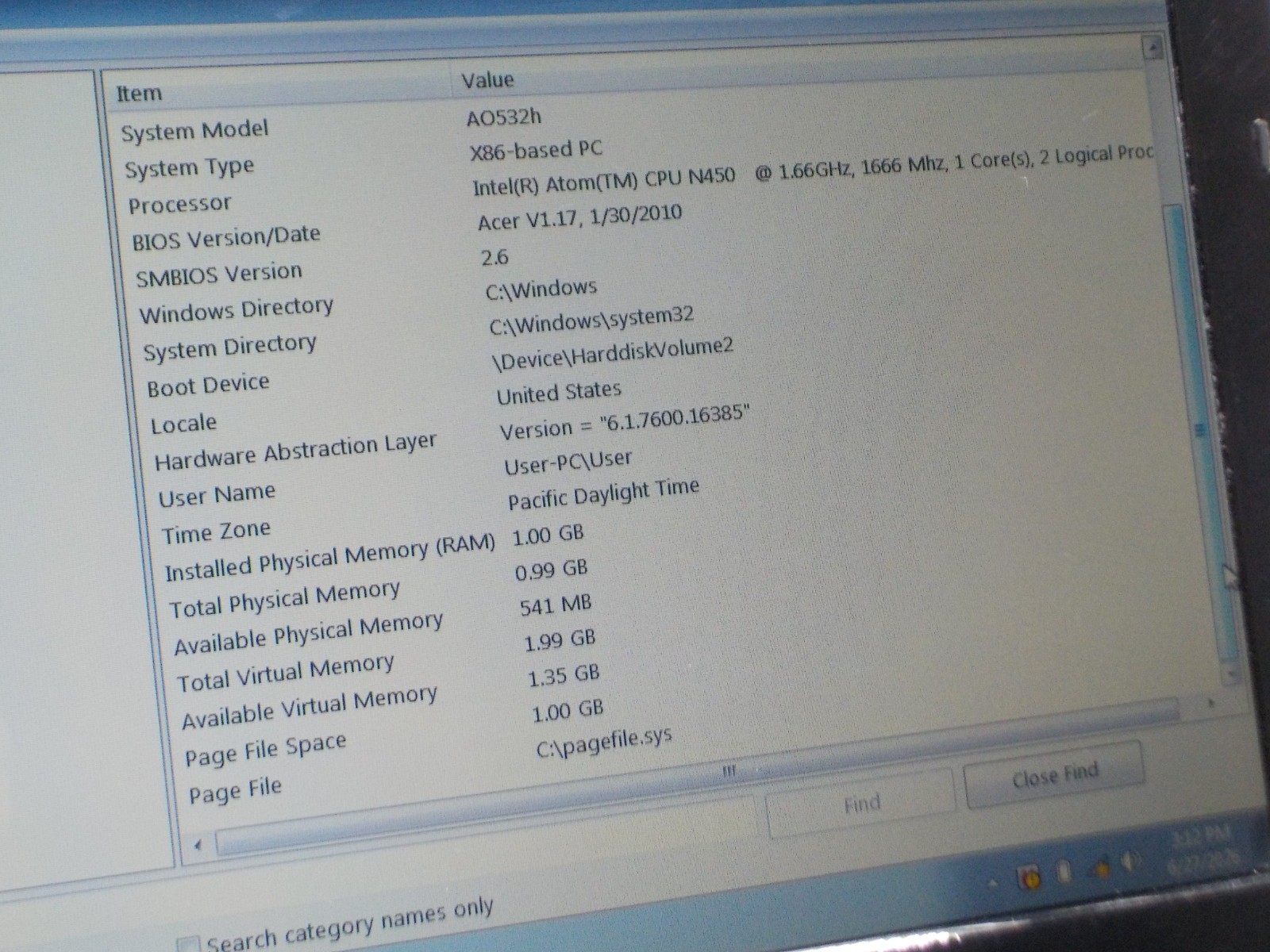Show hidden tray icons arrow
This screenshot has width=1270, height=952.
click(993, 882)
